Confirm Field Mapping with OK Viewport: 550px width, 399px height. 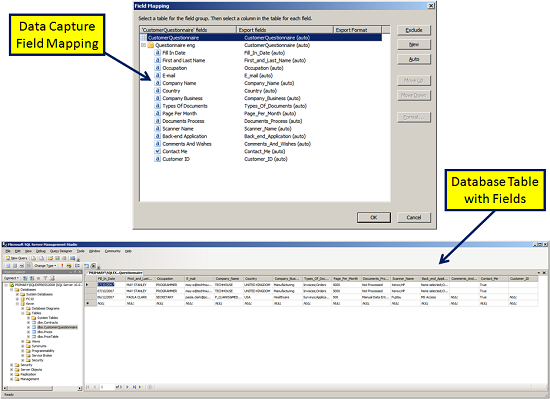point(374,217)
